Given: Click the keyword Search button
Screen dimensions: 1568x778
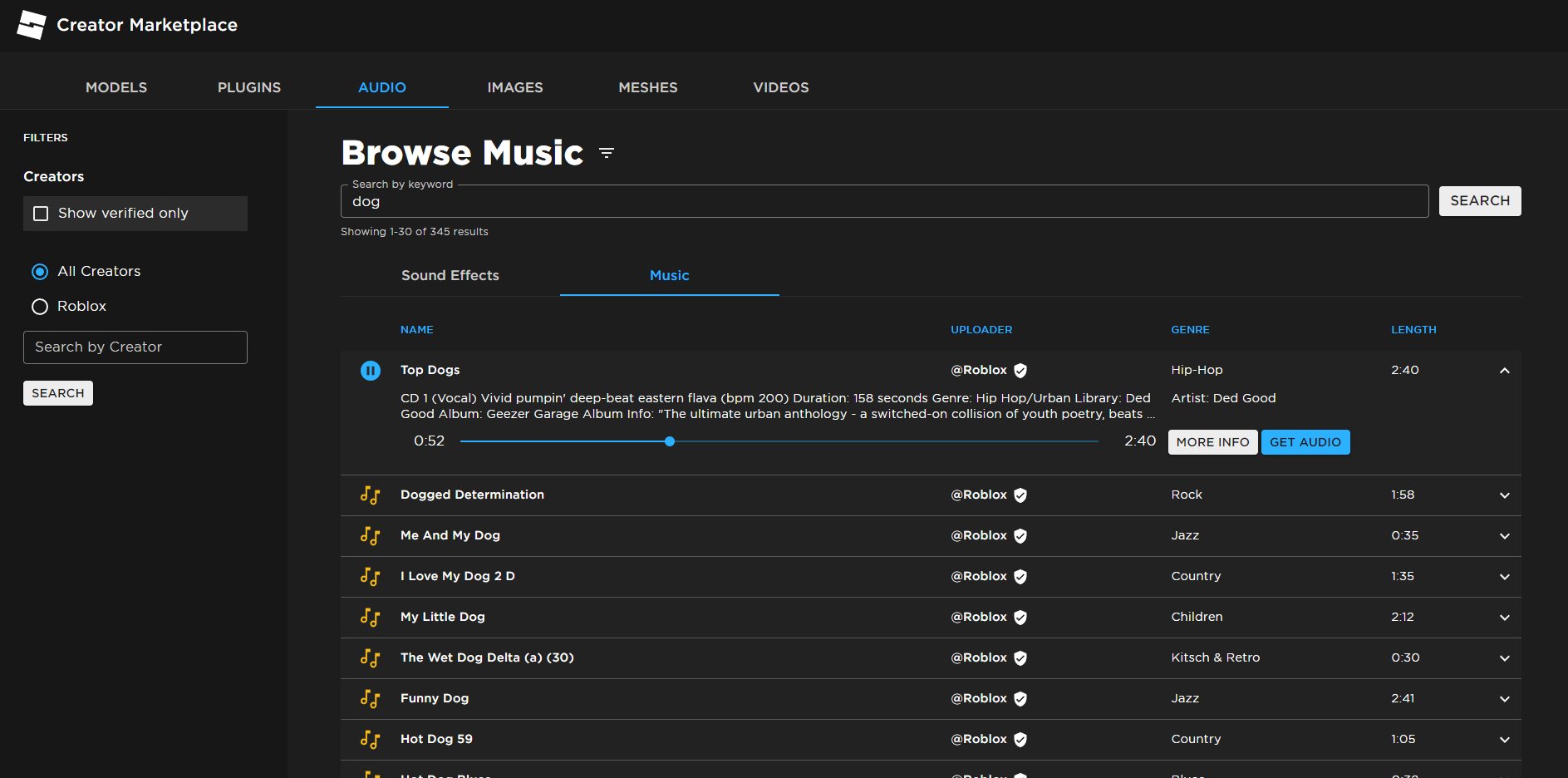Looking at the screenshot, I should click(1480, 201).
